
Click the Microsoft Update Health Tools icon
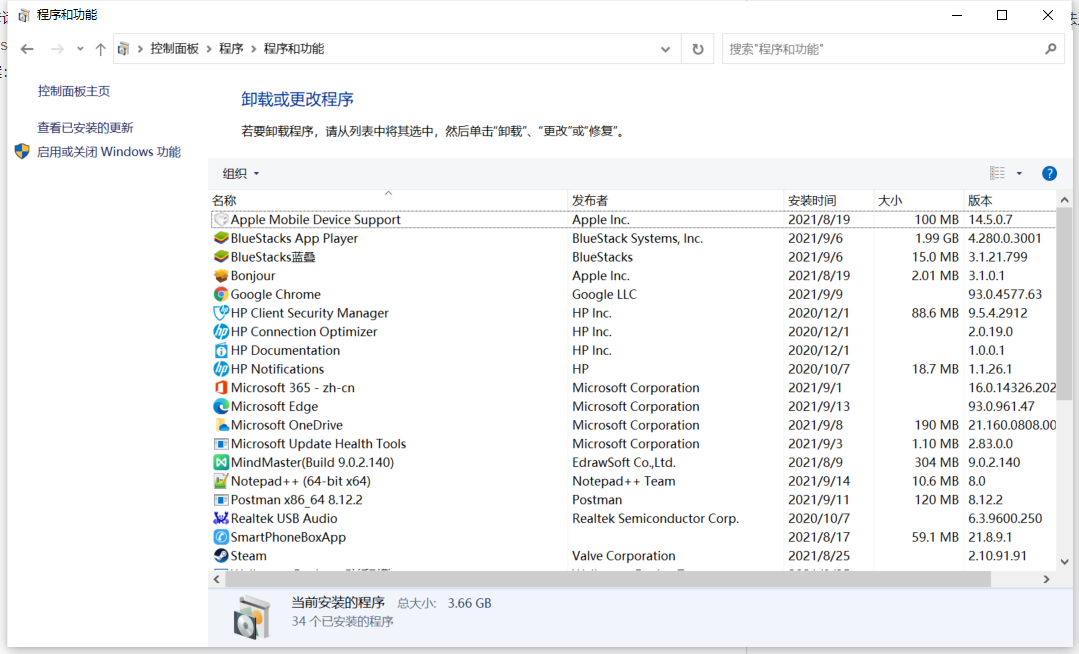(221, 443)
